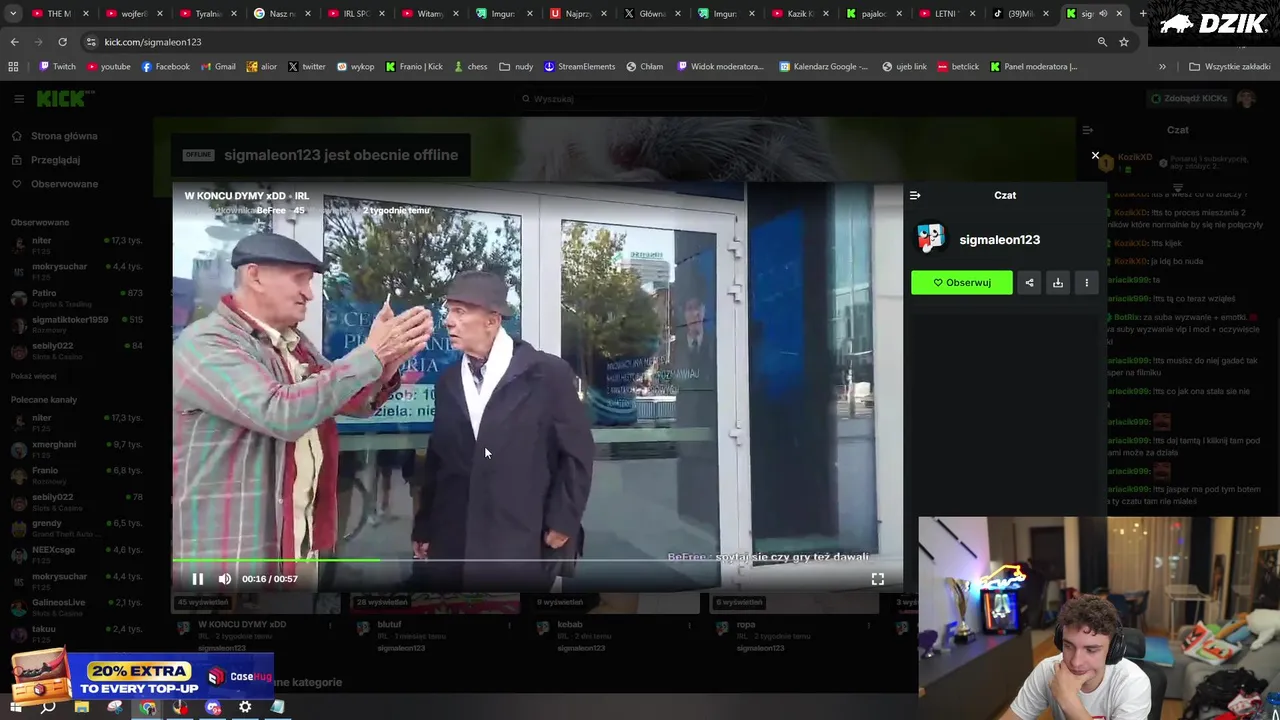Share the clip via share icon
1280x720 pixels.
point(1029,283)
